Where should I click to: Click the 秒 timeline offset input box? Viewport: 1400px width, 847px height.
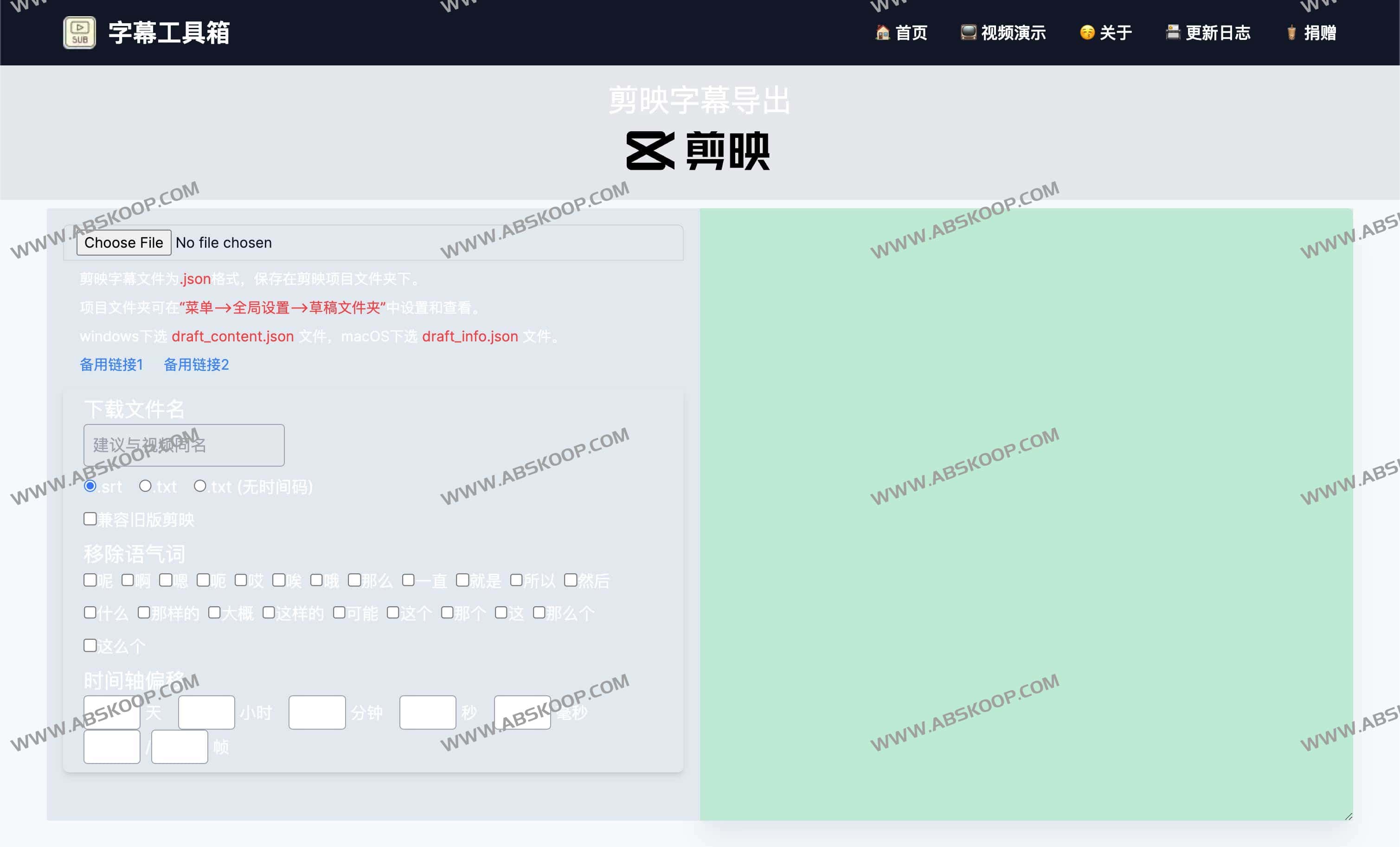(x=427, y=712)
